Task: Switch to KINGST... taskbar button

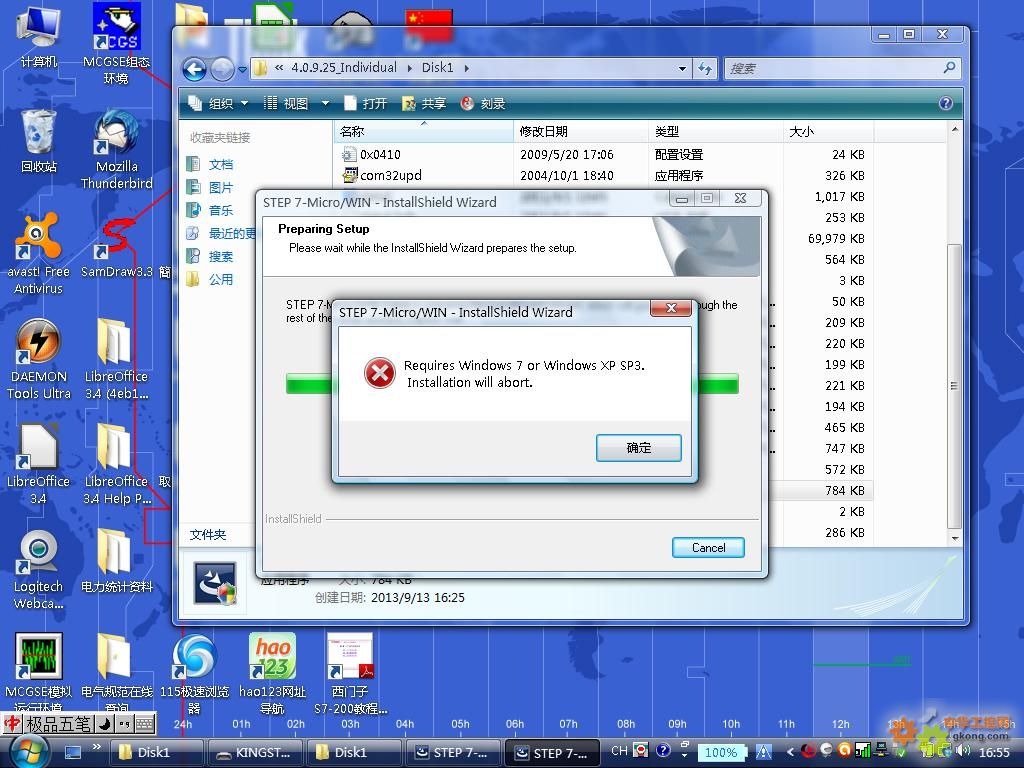Action: (x=255, y=752)
